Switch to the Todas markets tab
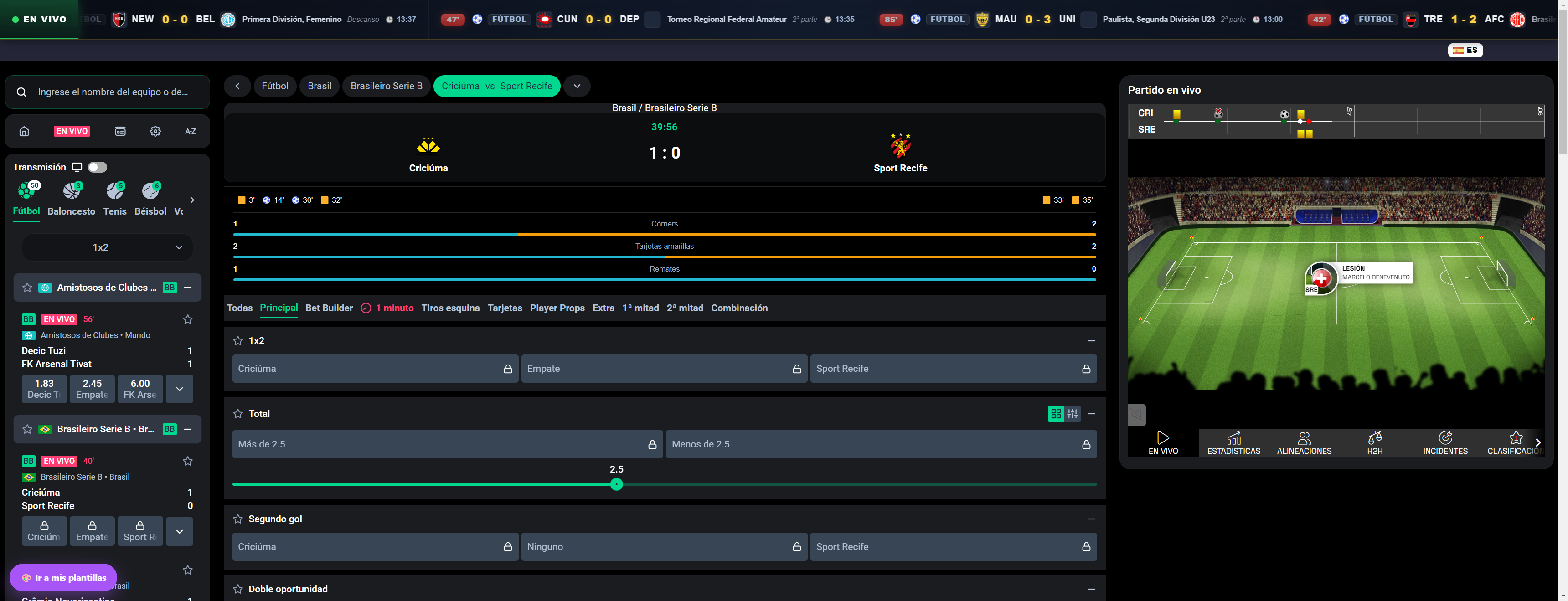Image resolution: width=1568 pixels, height=601 pixels. tap(240, 308)
